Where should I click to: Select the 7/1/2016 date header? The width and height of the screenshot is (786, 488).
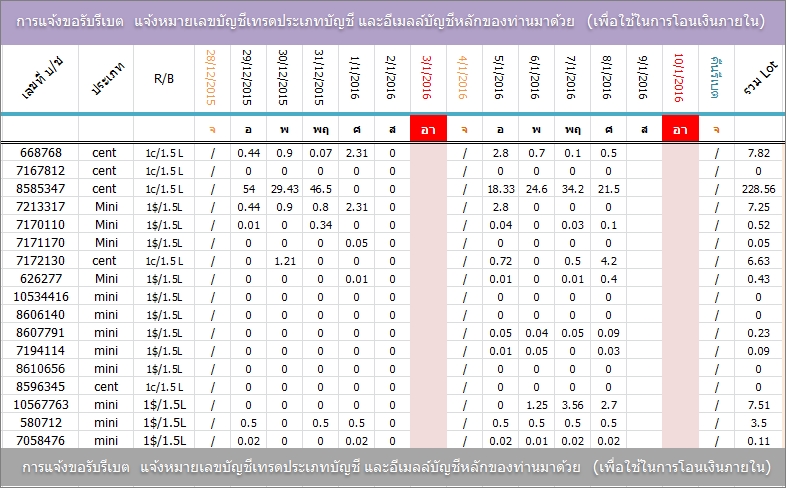point(571,77)
